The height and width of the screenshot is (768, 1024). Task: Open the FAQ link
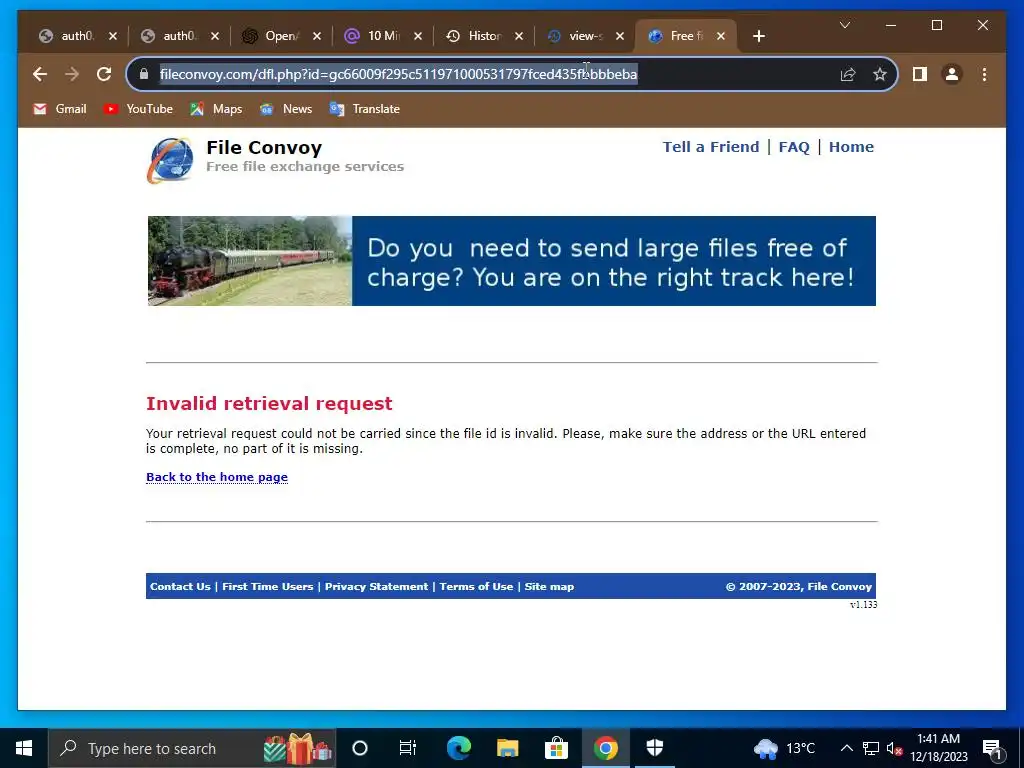click(794, 147)
